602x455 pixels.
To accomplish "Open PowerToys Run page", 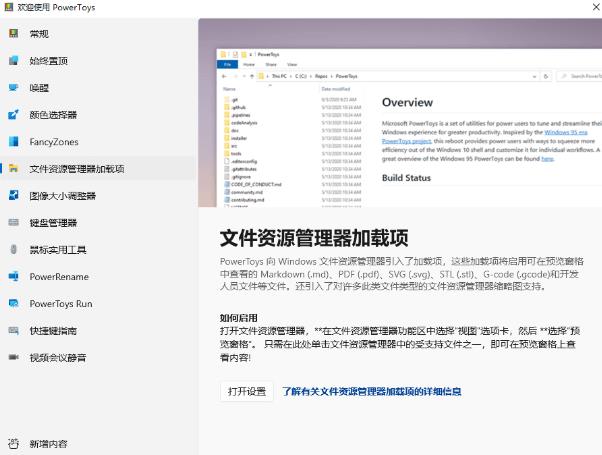I will pos(98,303).
